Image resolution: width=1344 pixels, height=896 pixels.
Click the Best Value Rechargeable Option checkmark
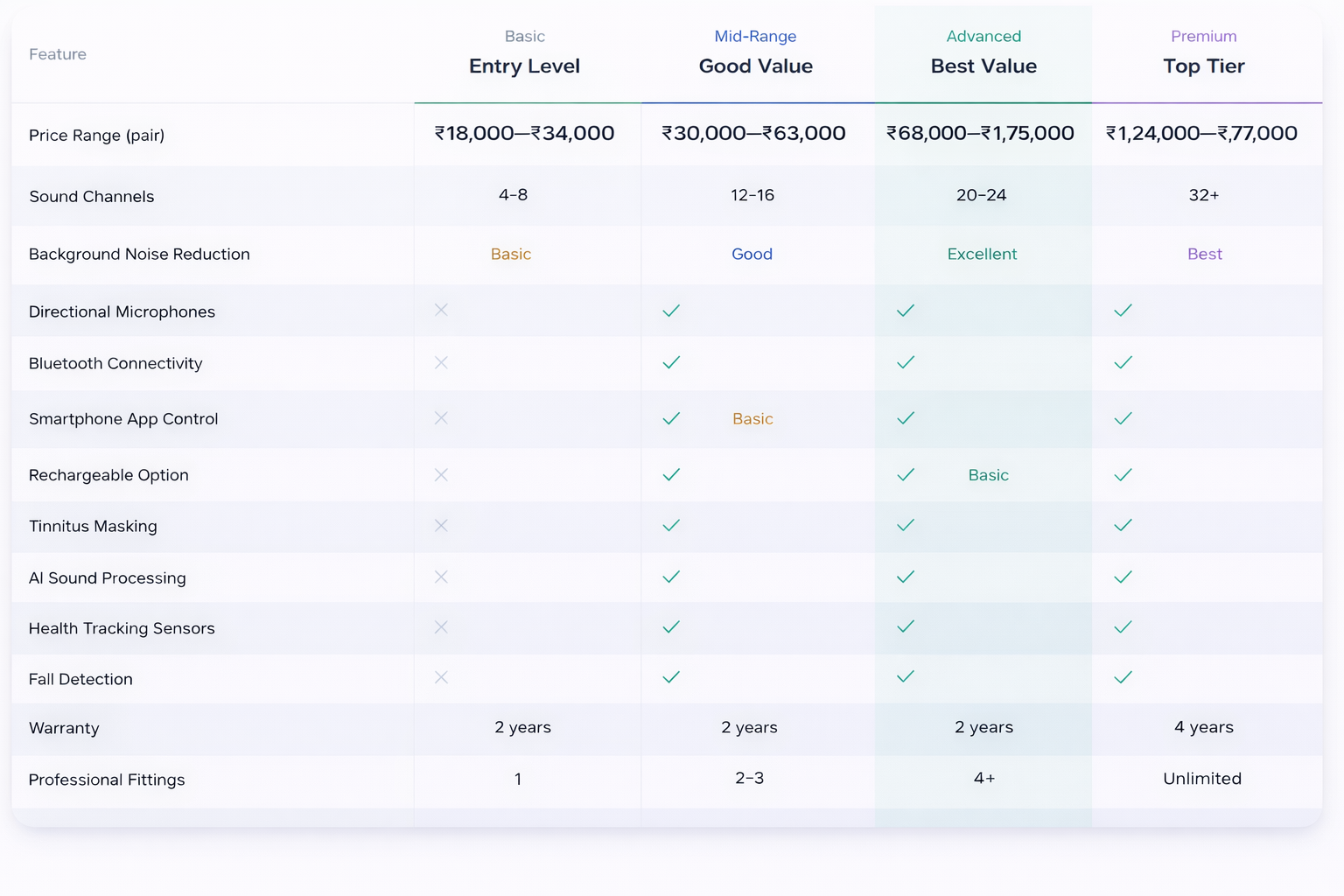tap(906, 475)
